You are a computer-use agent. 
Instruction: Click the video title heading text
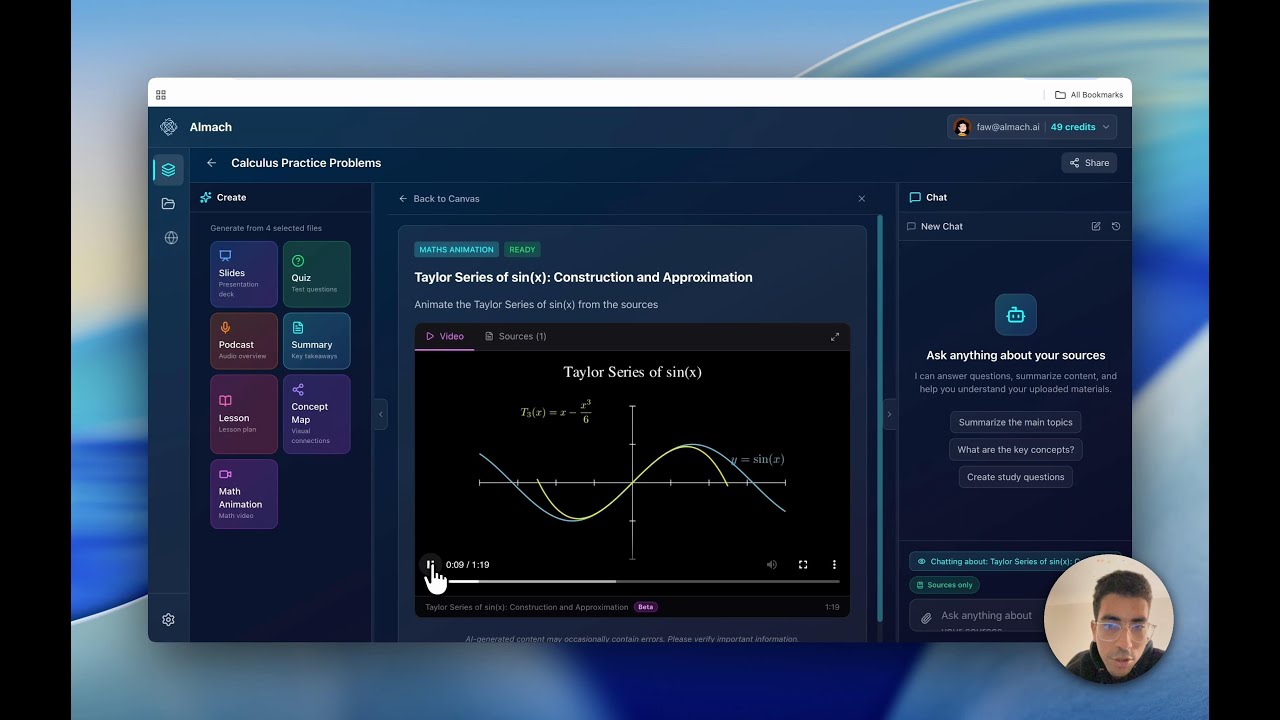[584, 278]
